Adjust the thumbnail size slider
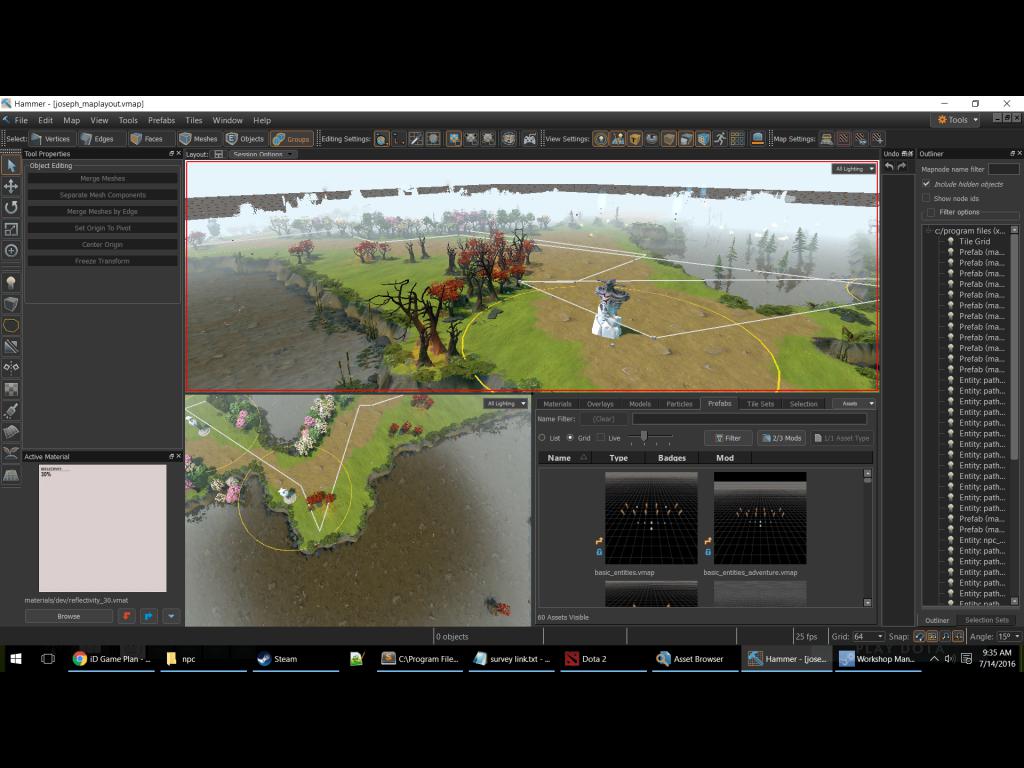 [644, 436]
